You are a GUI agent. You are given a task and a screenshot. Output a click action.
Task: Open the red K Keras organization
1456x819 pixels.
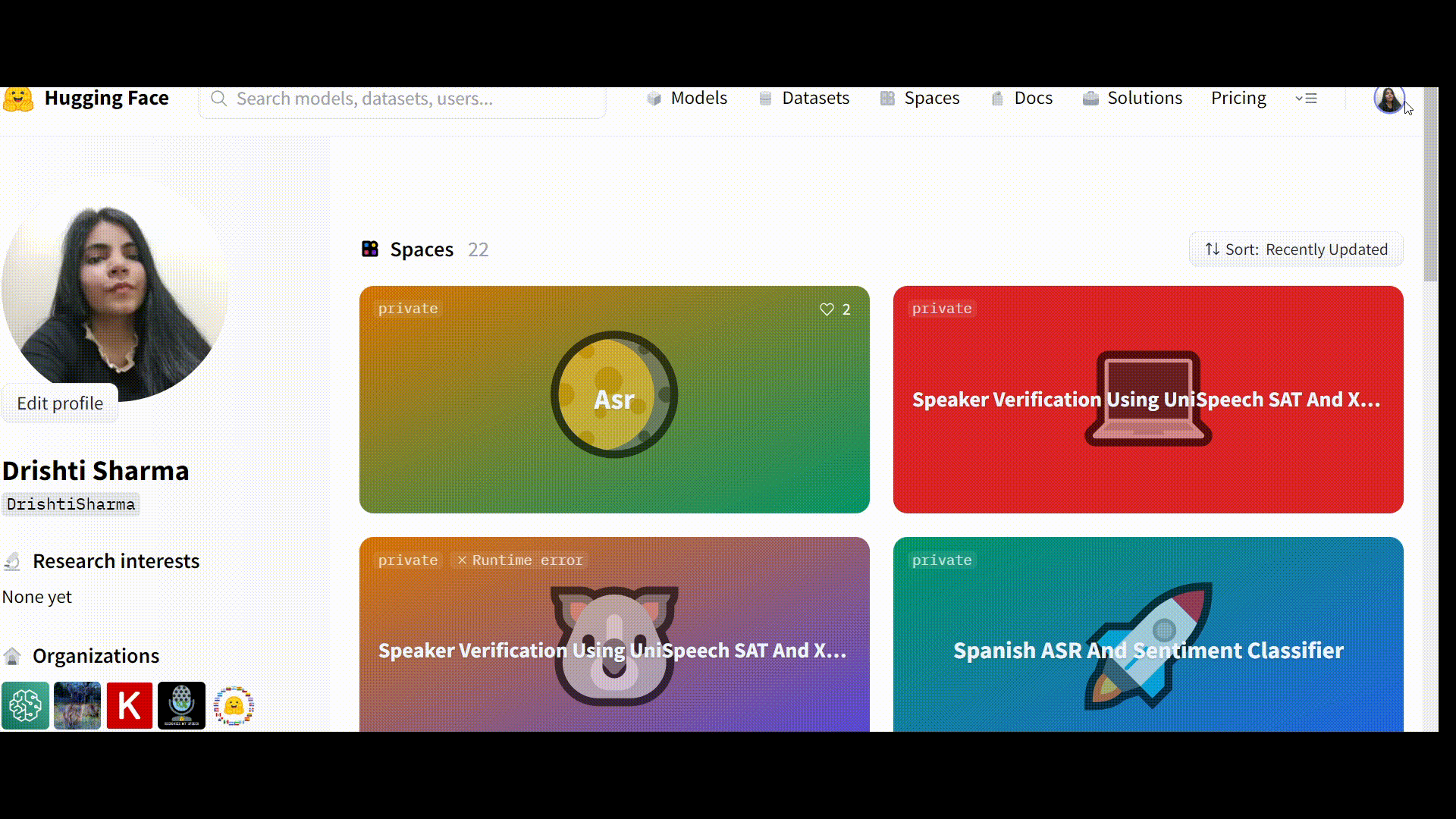click(x=130, y=706)
